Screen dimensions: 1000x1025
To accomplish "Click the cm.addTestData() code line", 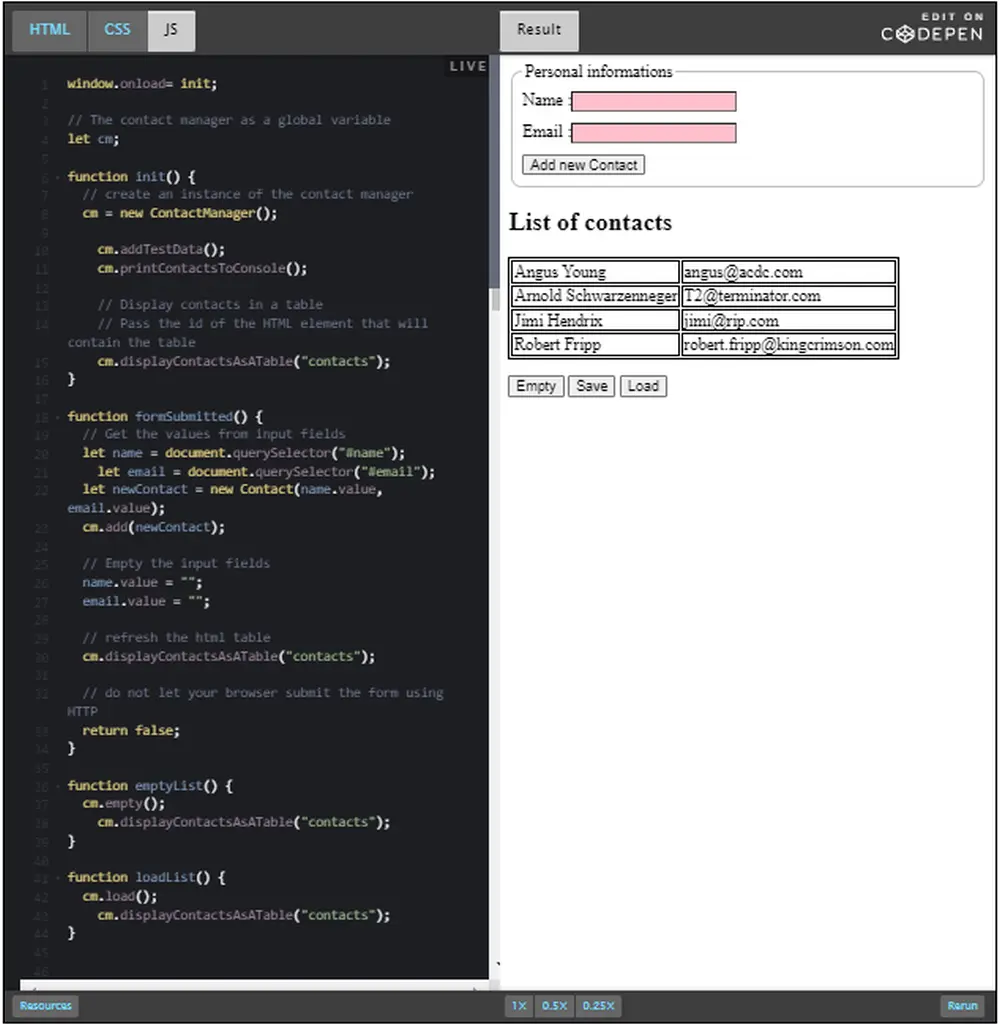I will (161, 250).
